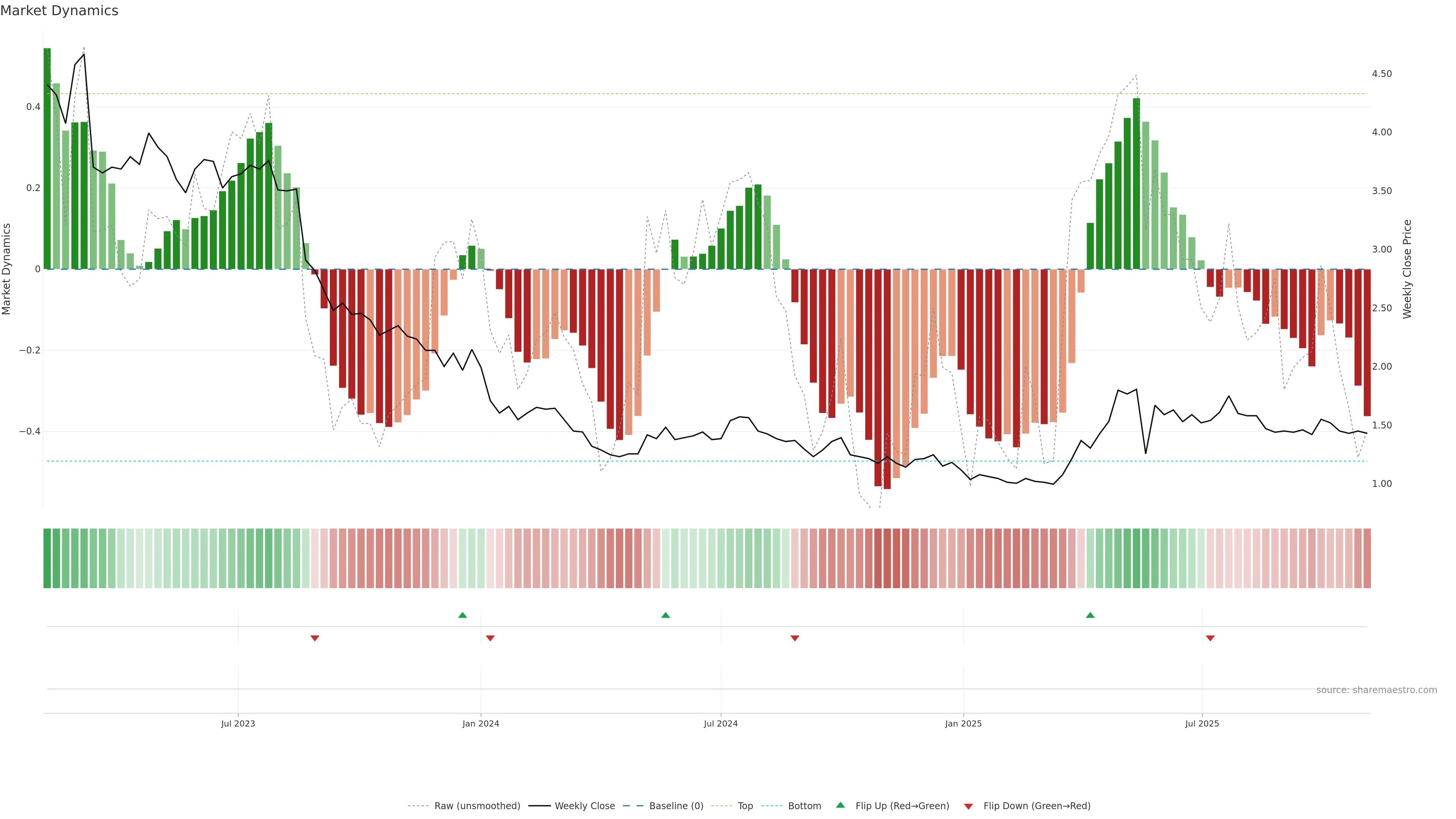Click the Flip Down triangle legend icon
The width and height of the screenshot is (1456, 819).
(x=968, y=806)
